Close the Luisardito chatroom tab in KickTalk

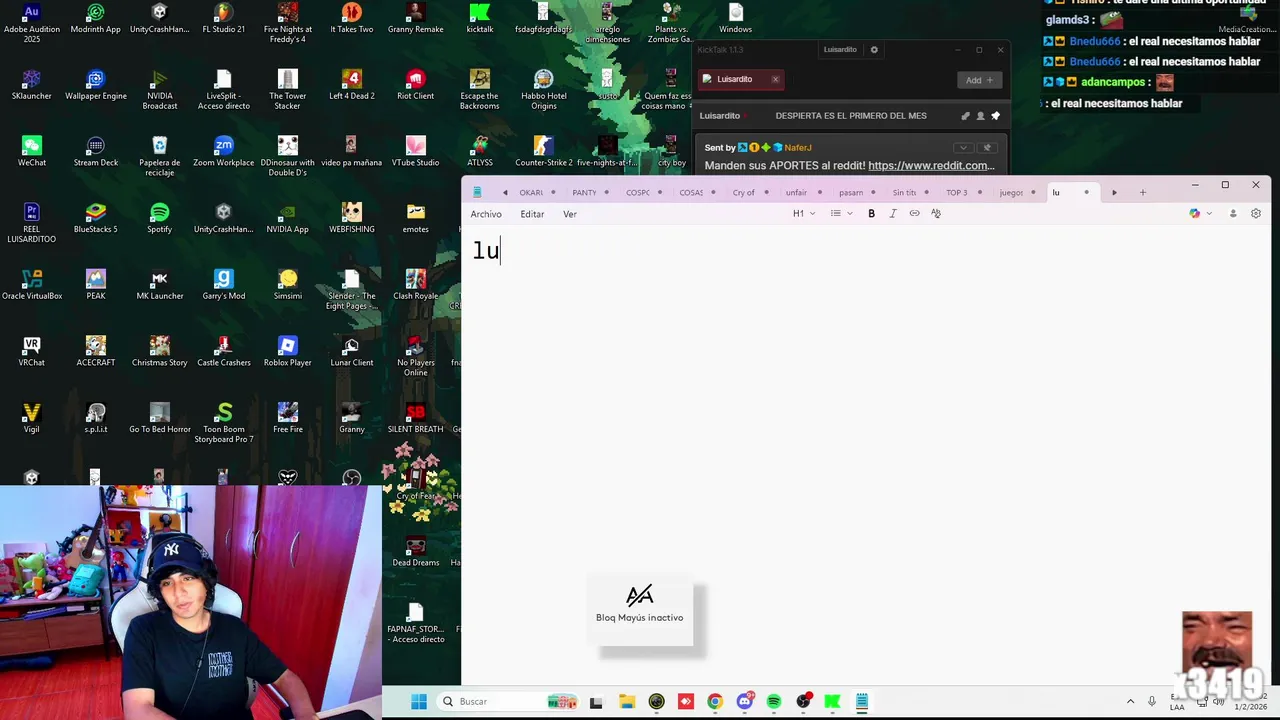pos(775,79)
